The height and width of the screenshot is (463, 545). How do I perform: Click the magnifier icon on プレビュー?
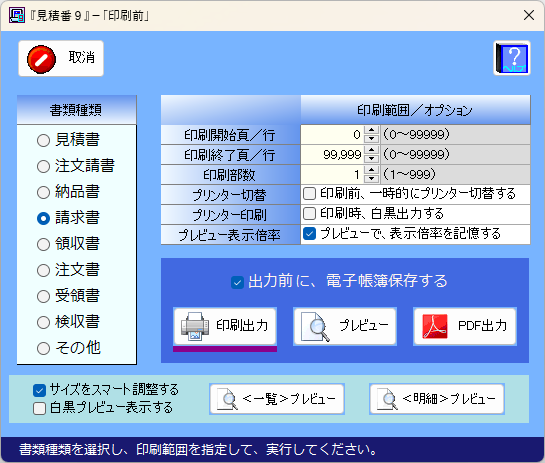point(315,327)
